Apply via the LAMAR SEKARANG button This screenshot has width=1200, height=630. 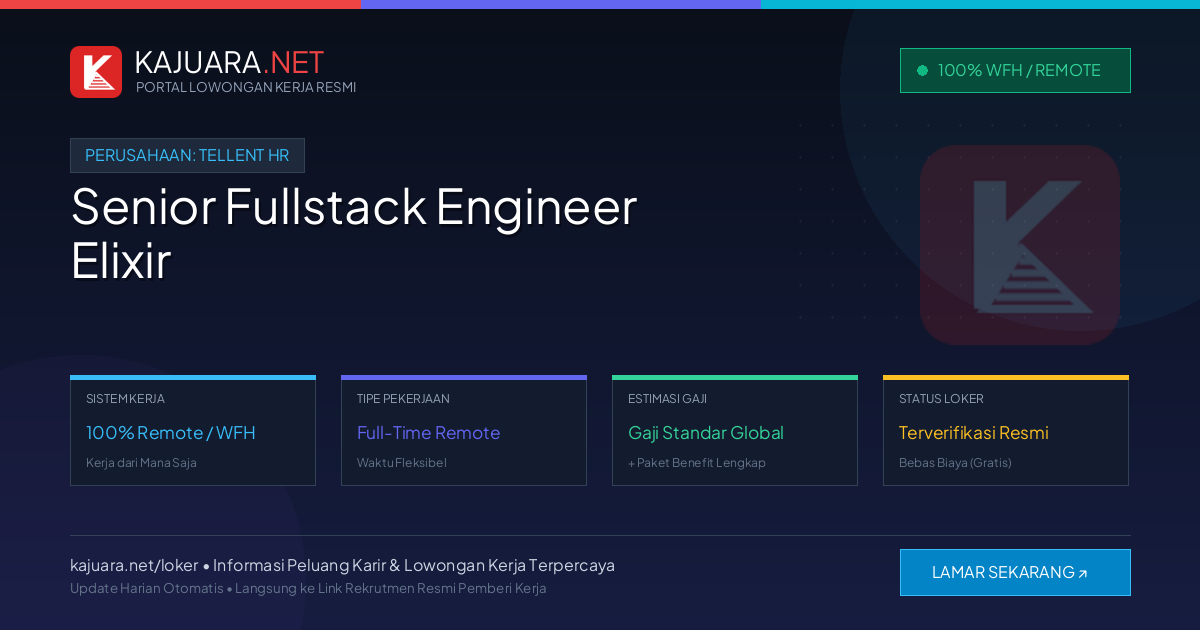click(x=1015, y=572)
